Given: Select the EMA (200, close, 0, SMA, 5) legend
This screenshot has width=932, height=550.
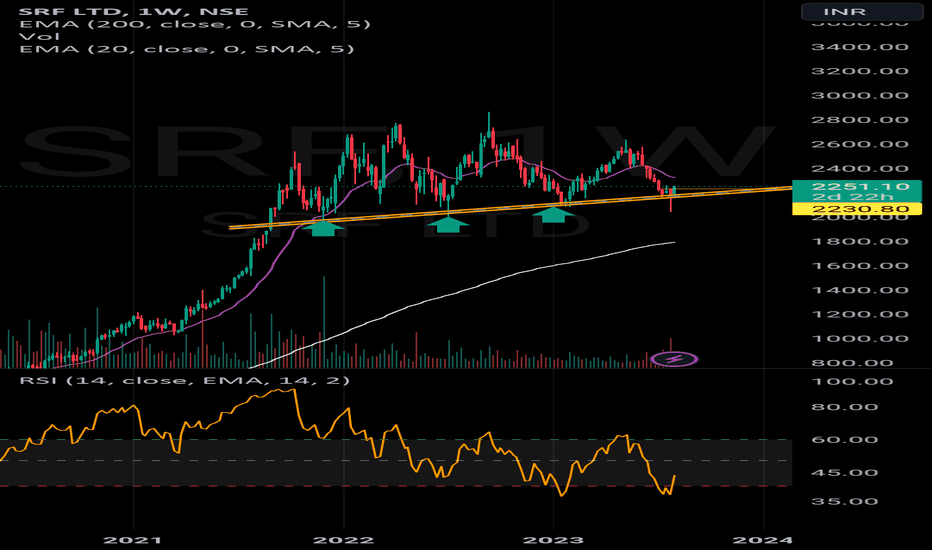Looking at the screenshot, I should coord(195,24).
